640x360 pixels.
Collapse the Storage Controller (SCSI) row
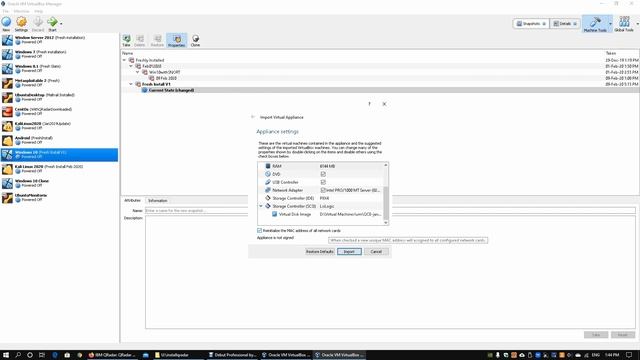point(261,206)
